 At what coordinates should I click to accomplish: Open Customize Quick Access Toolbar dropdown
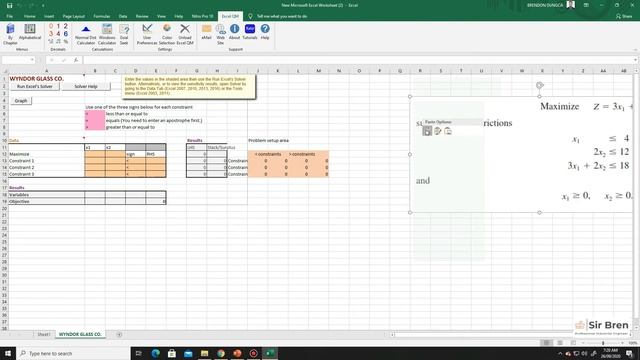43,5
